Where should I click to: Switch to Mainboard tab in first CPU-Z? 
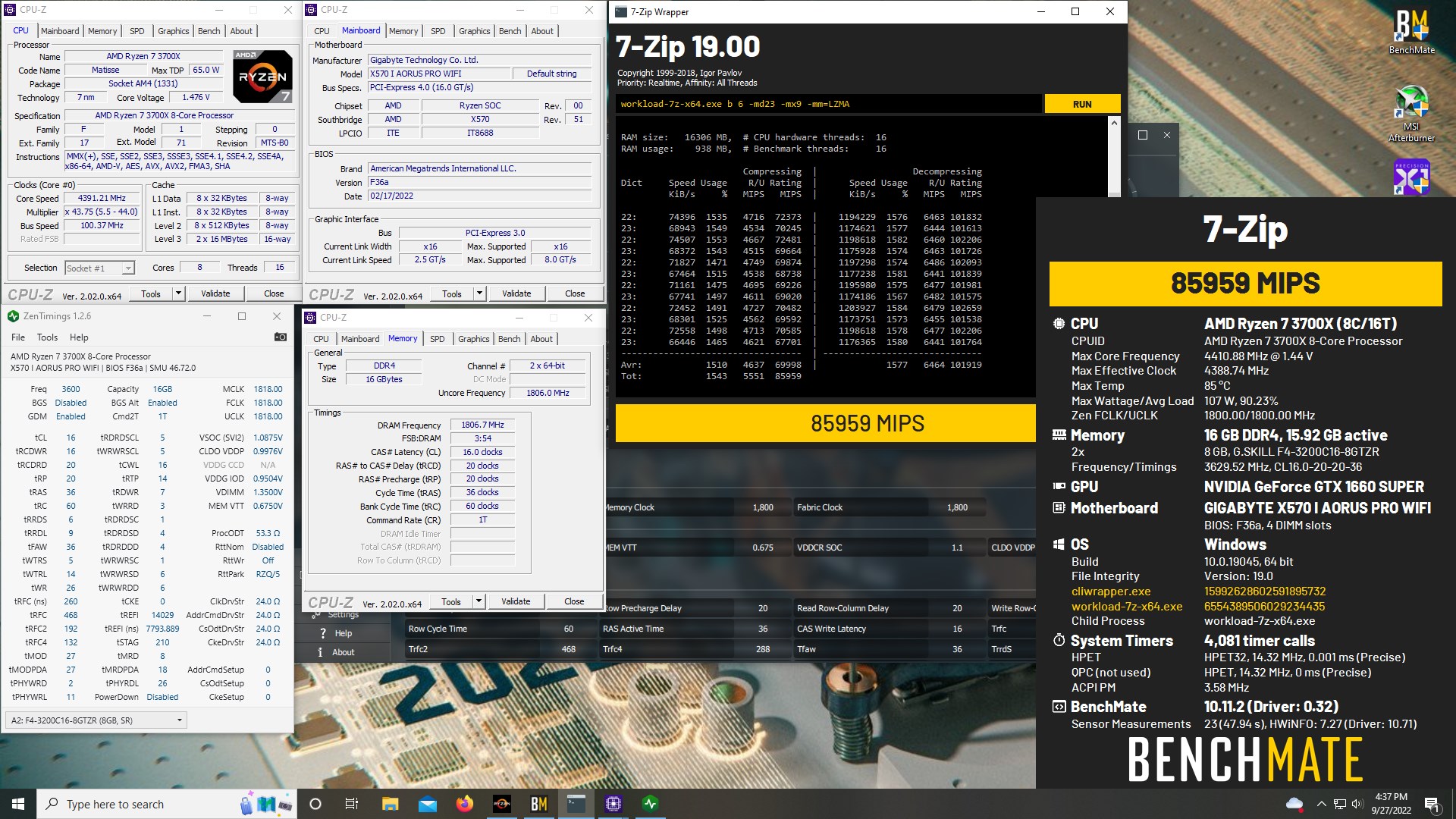60,31
